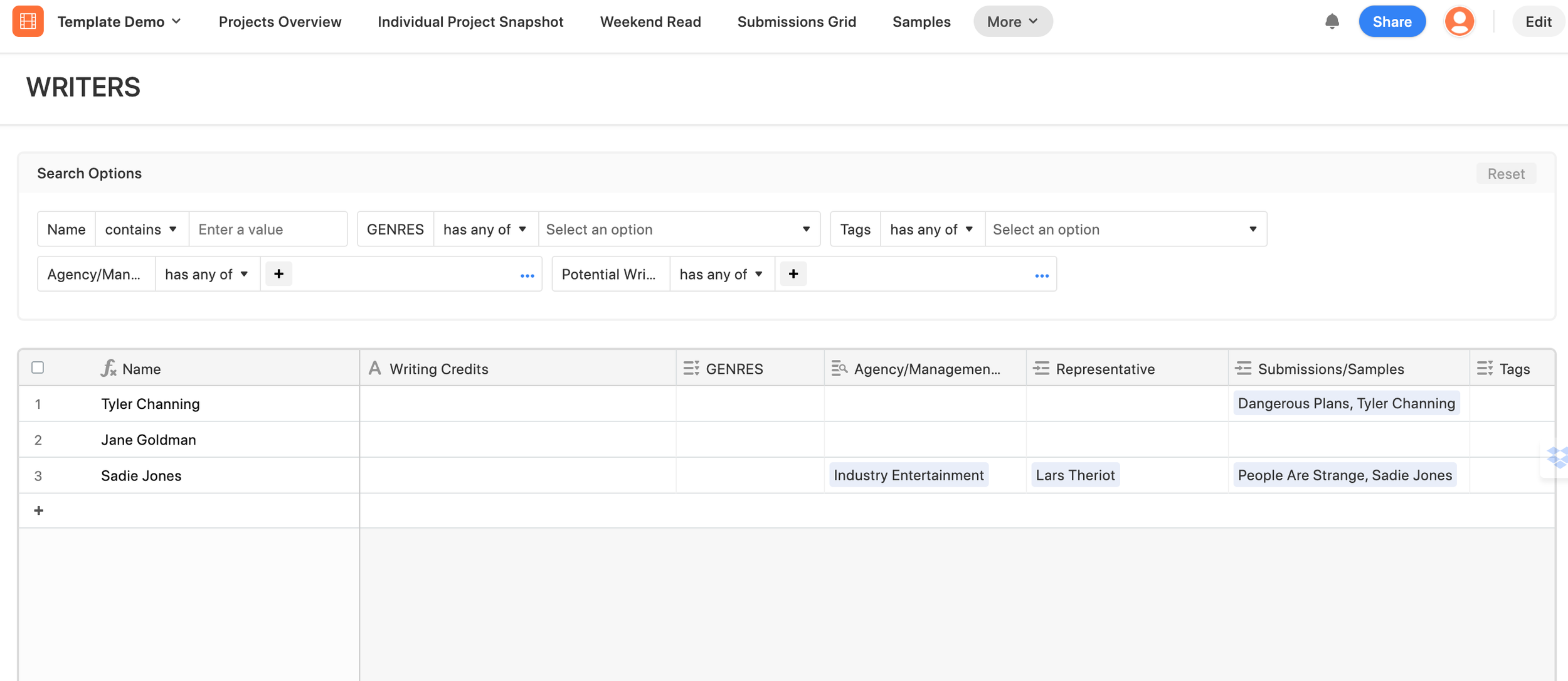Open the Submissions Grid tab
1568x681 pixels.
797,21
